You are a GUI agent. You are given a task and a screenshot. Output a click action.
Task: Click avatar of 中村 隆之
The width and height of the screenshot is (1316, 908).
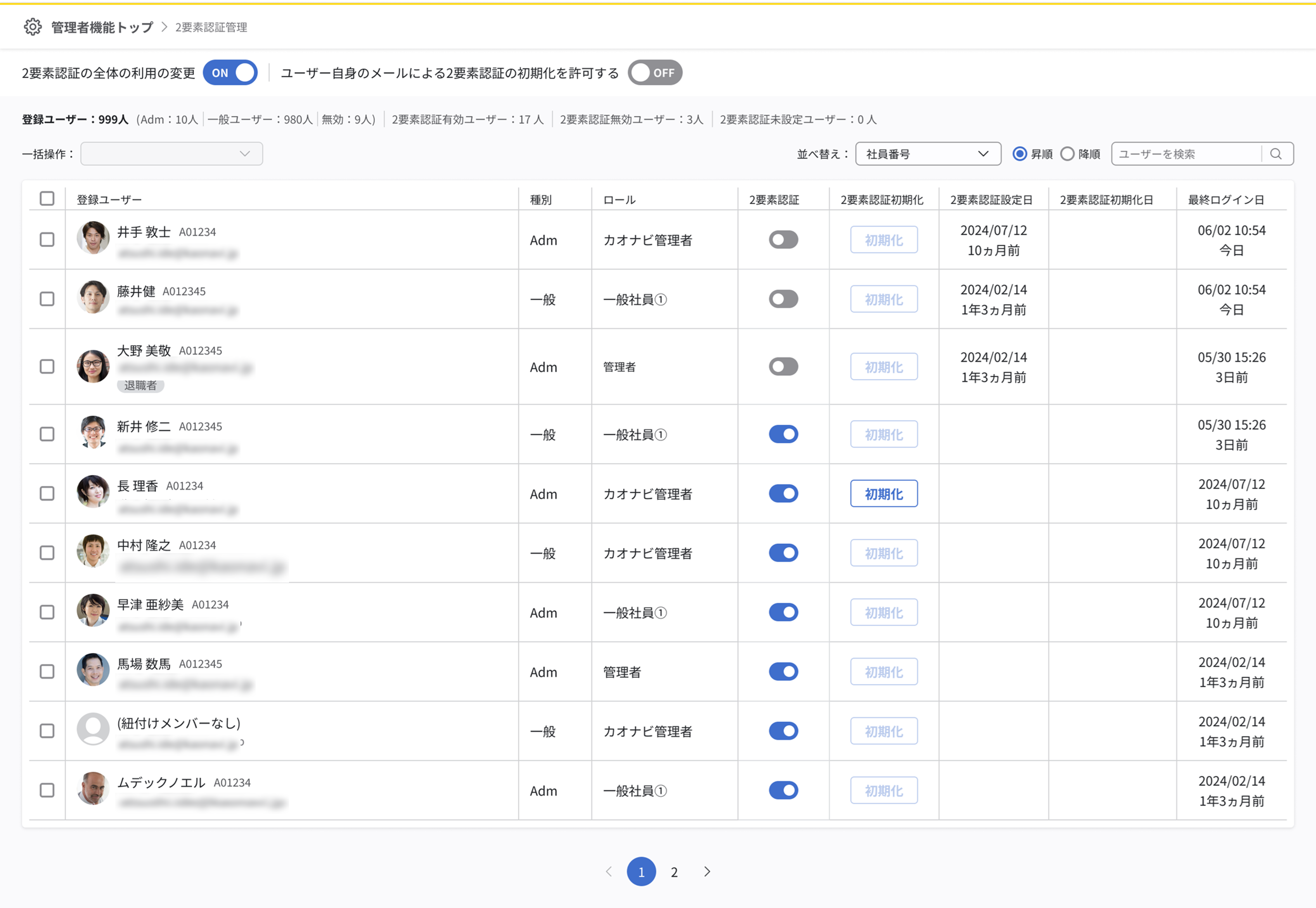coord(93,550)
